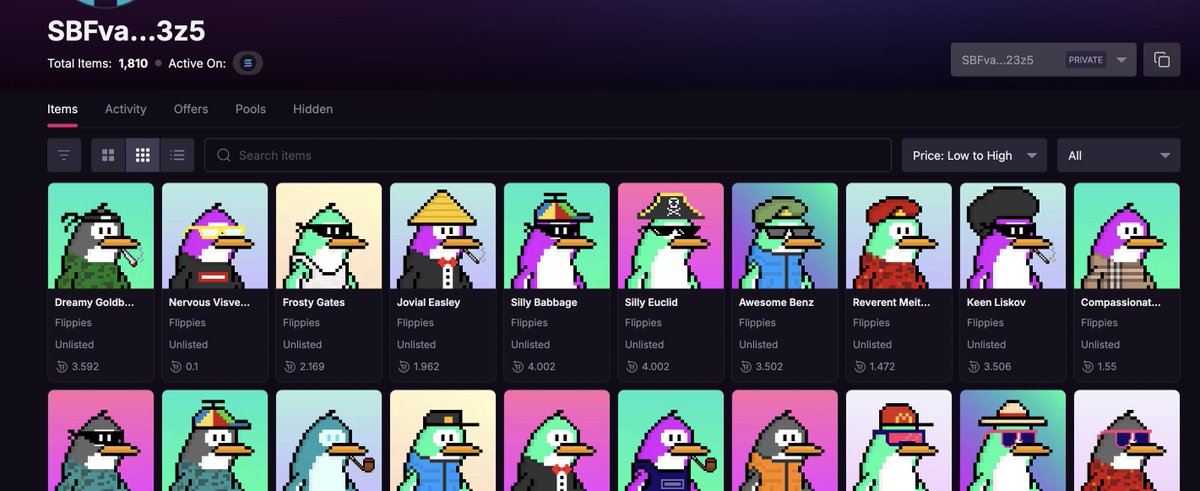Click the 1.472 price value
1200x491 pixels.
882,367
